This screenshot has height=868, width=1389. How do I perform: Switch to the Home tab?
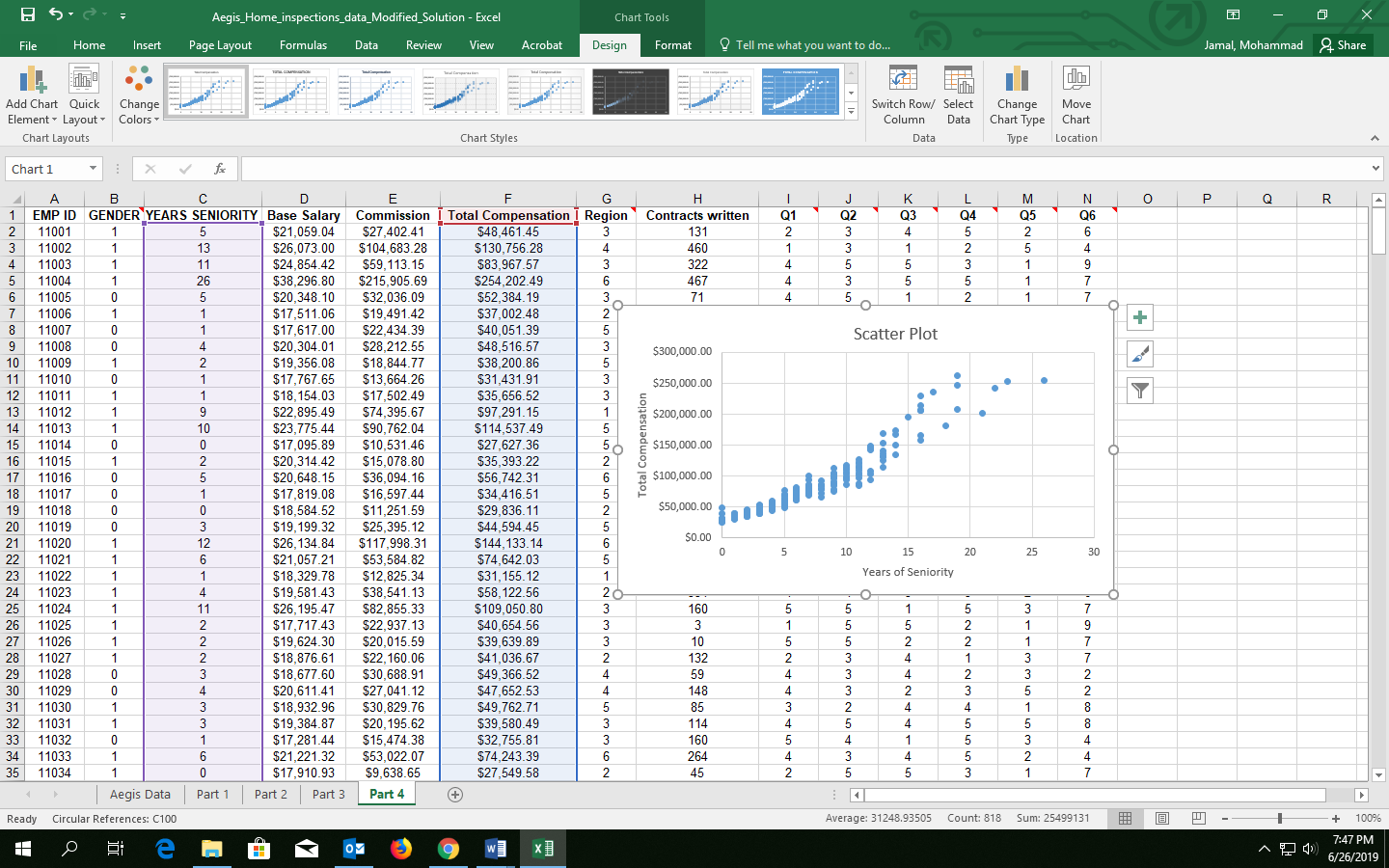tap(90, 45)
